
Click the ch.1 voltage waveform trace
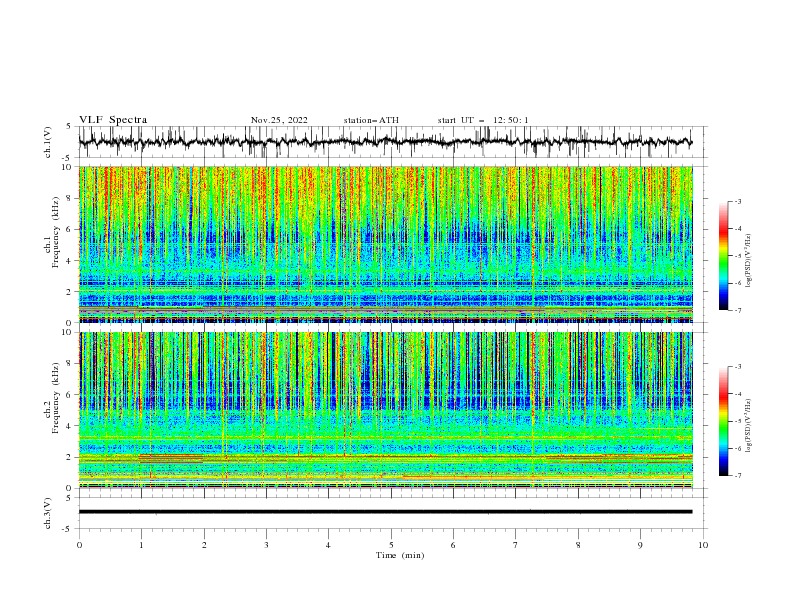[x=385, y=142]
